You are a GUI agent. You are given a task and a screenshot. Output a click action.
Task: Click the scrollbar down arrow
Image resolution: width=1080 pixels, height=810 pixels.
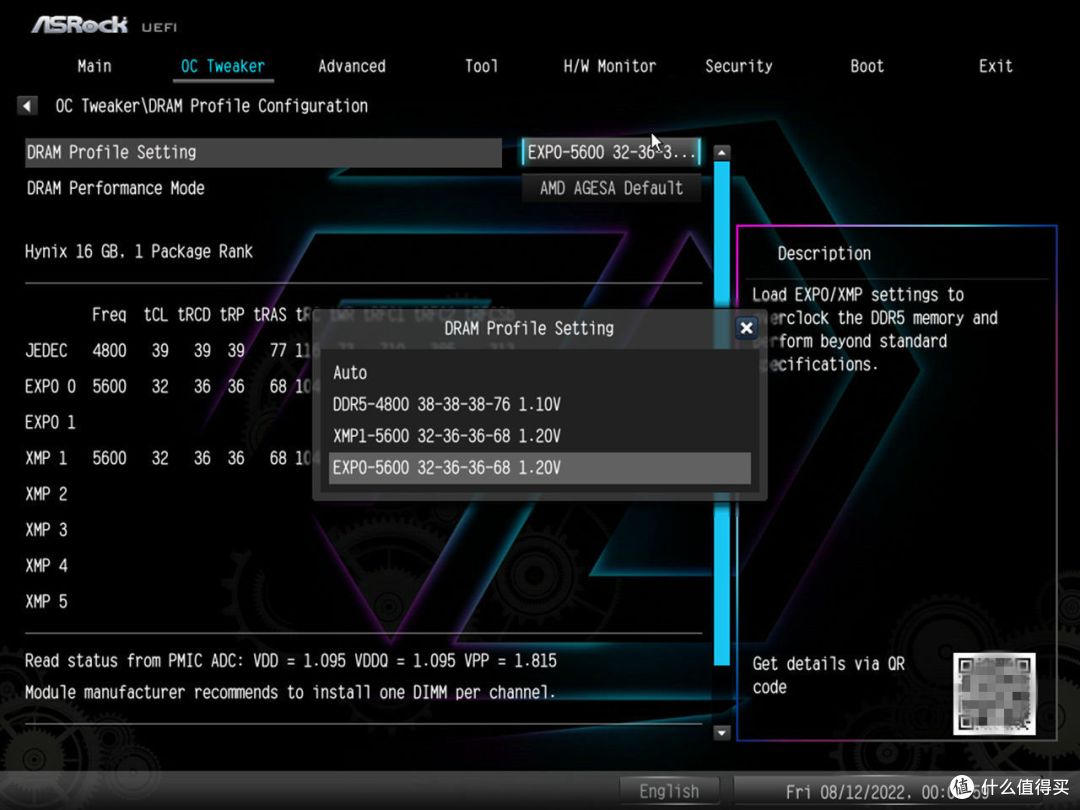(x=721, y=732)
